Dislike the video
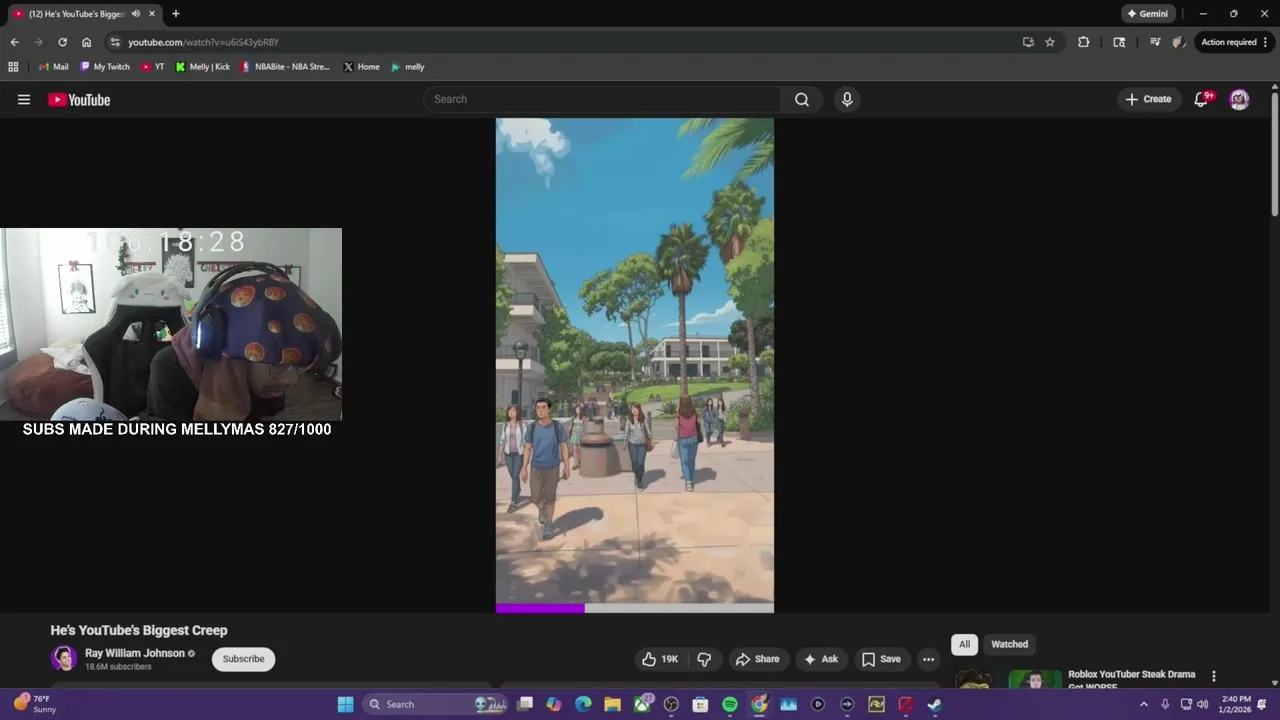Screen dimensions: 1280x720 tap(704, 659)
